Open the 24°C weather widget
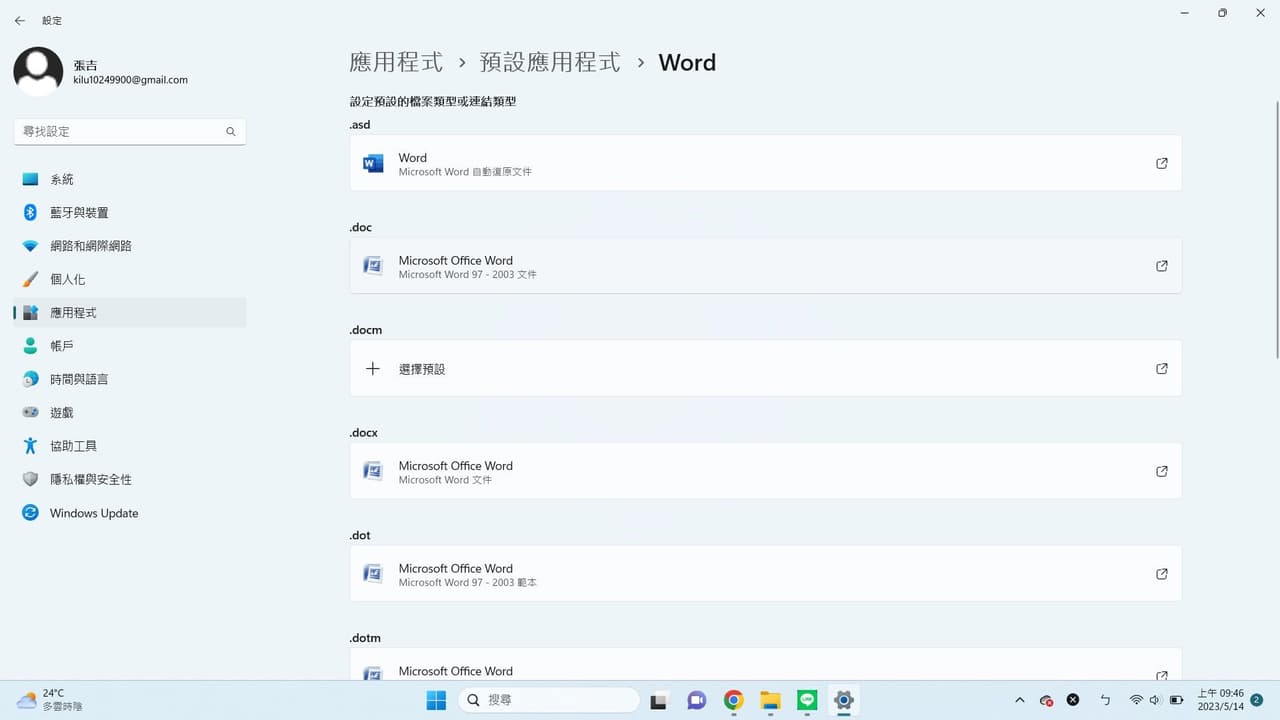Screen dimensions: 1280x720 tap(50, 700)
